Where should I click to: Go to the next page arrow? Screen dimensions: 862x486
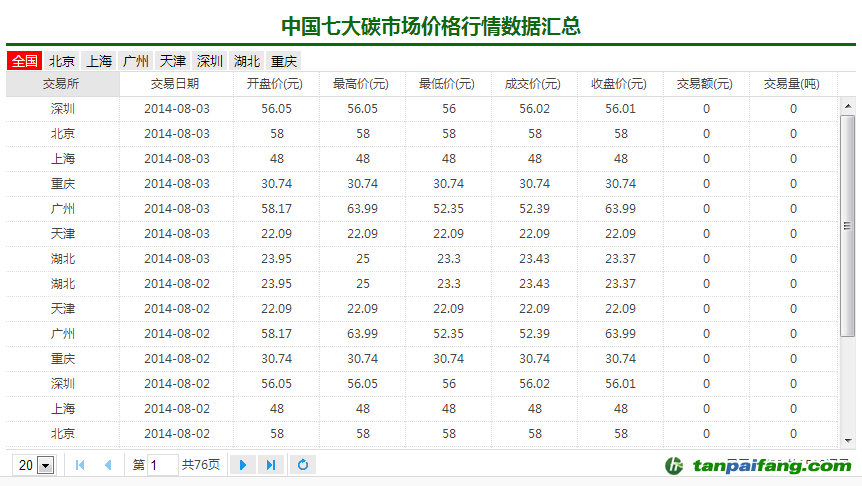click(x=242, y=465)
